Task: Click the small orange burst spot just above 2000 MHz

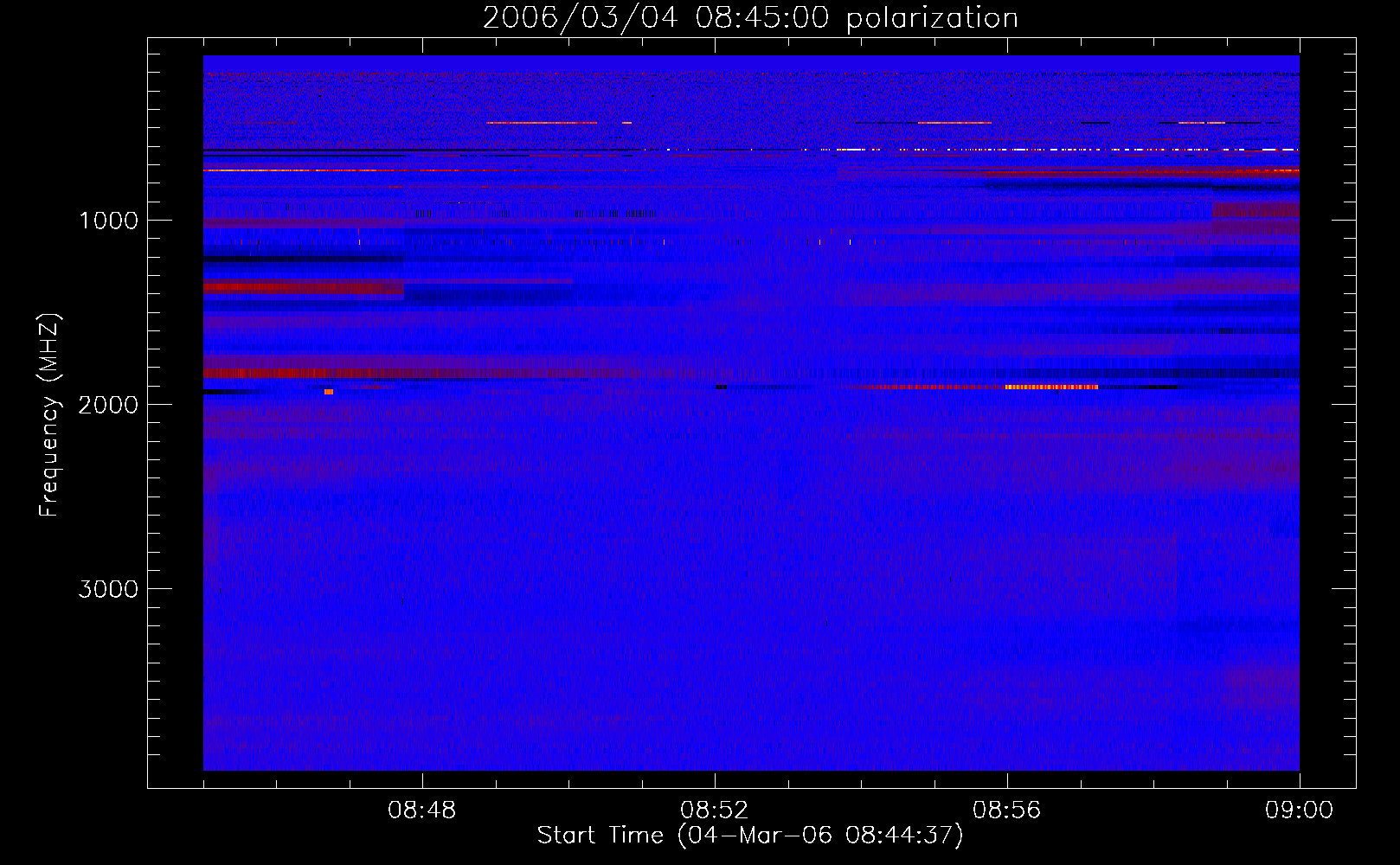Action: click(329, 392)
